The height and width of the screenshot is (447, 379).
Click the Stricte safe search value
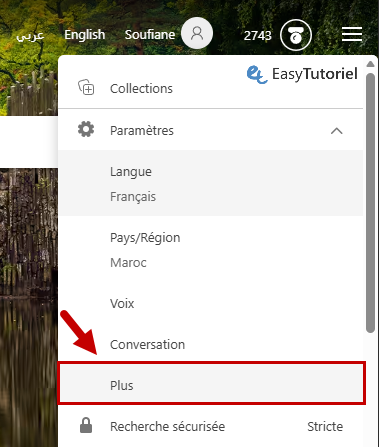(x=325, y=426)
